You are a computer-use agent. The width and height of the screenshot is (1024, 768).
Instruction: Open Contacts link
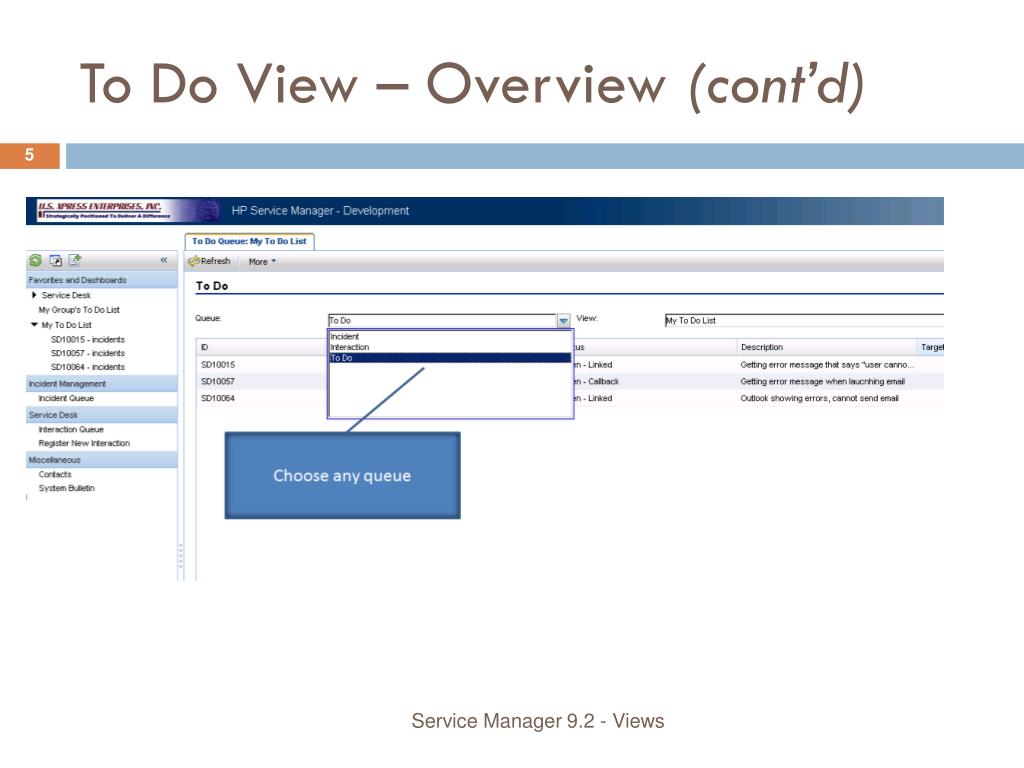click(55, 475)
